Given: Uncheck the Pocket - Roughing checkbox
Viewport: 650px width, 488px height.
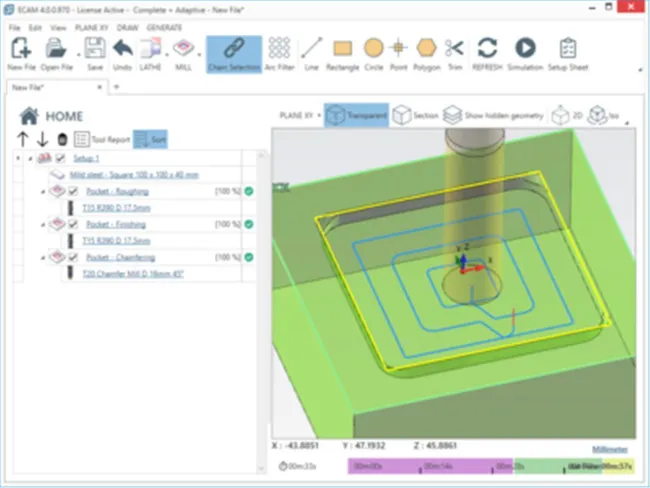Looking at the screenshot, I should pyautogui.click(x=73, y=191).
